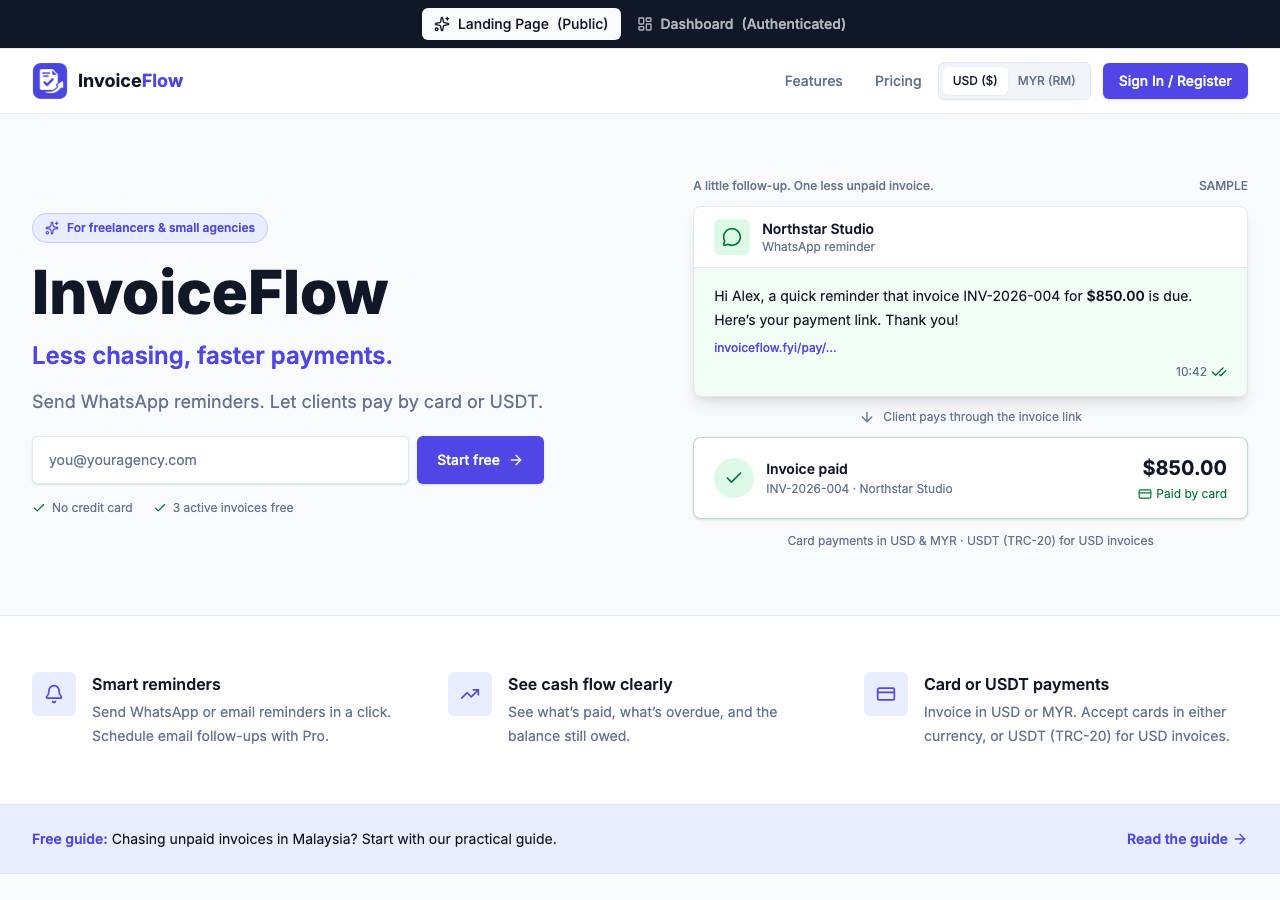Select USD ($) currency option

[x=975, y=81]
